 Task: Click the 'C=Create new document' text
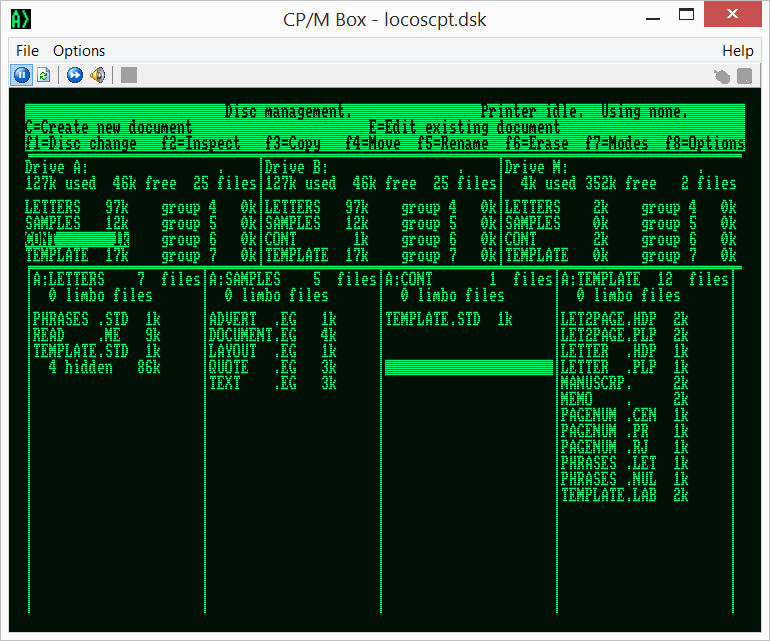[x=109, y=128]
